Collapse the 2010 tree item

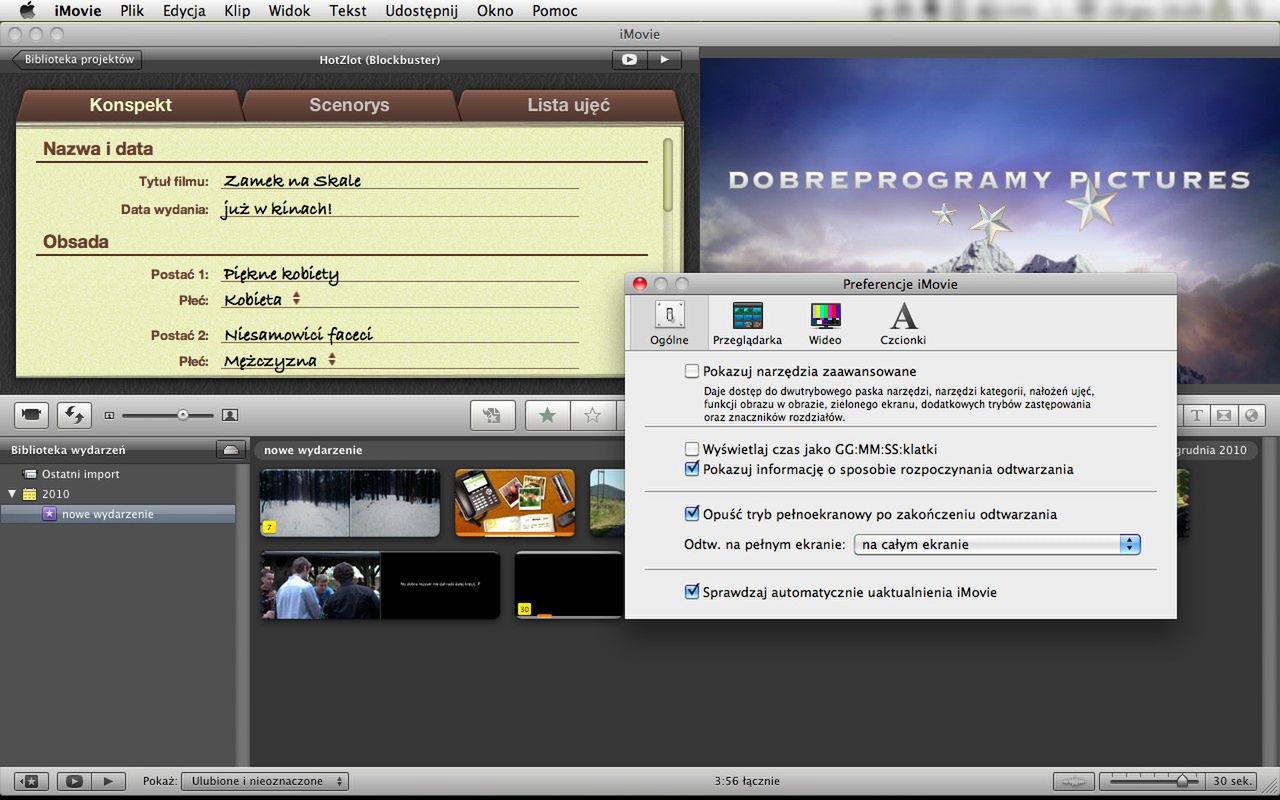point(10,495)
